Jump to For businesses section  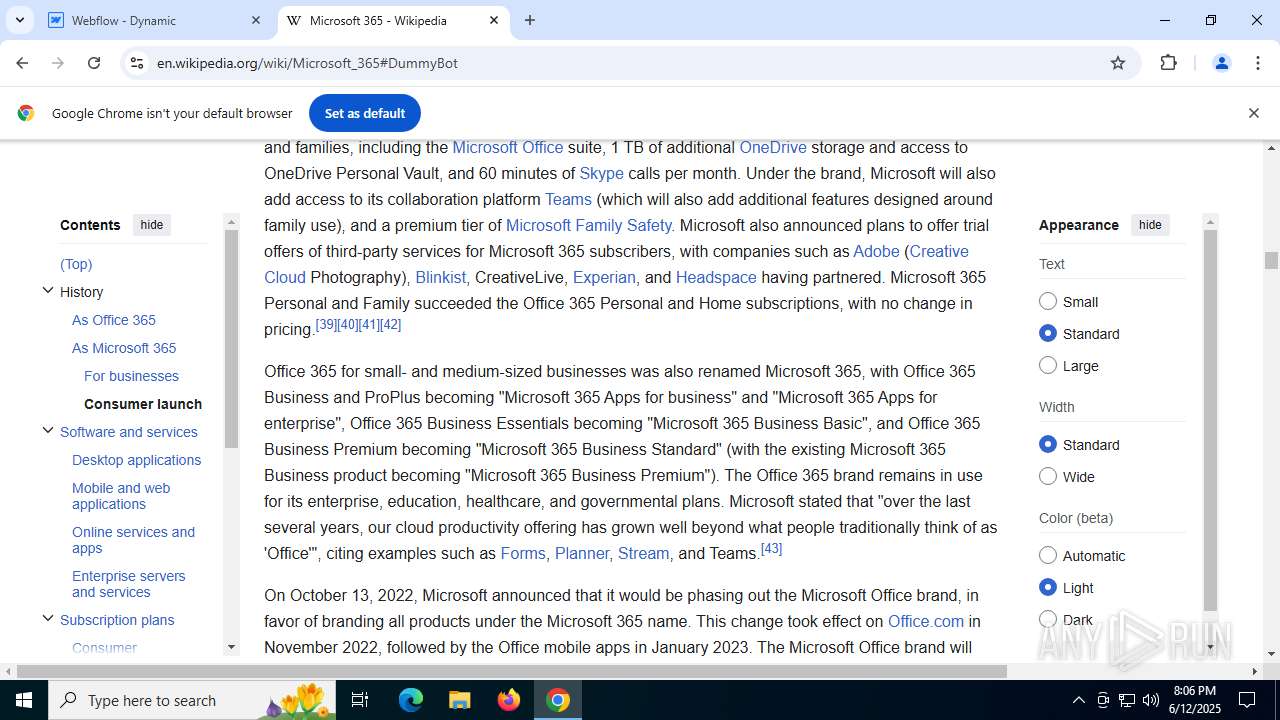coord(131,376)
